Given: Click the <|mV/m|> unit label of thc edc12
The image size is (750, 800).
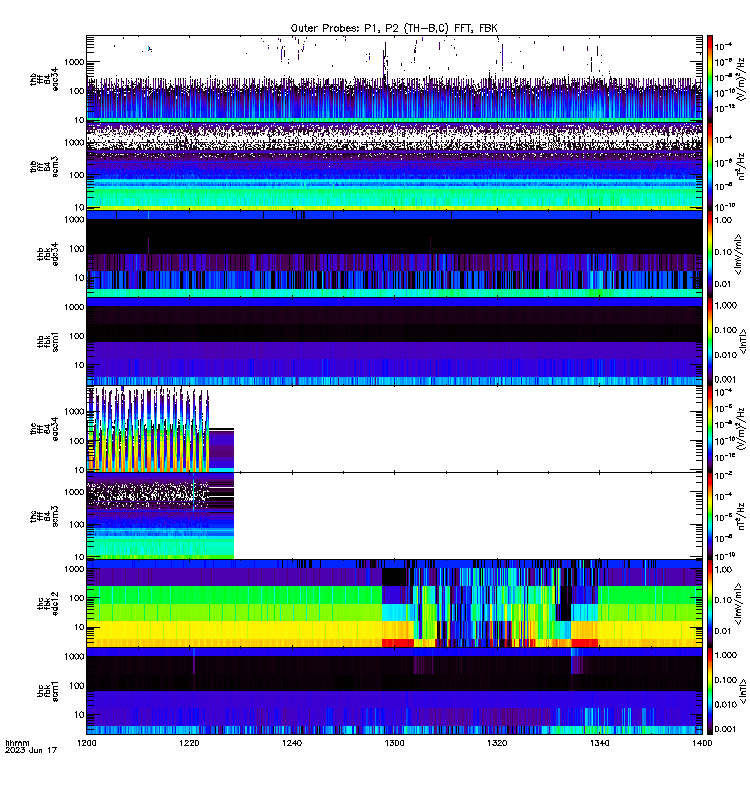Looking at the screenshot, I should [x=738, y=604].
